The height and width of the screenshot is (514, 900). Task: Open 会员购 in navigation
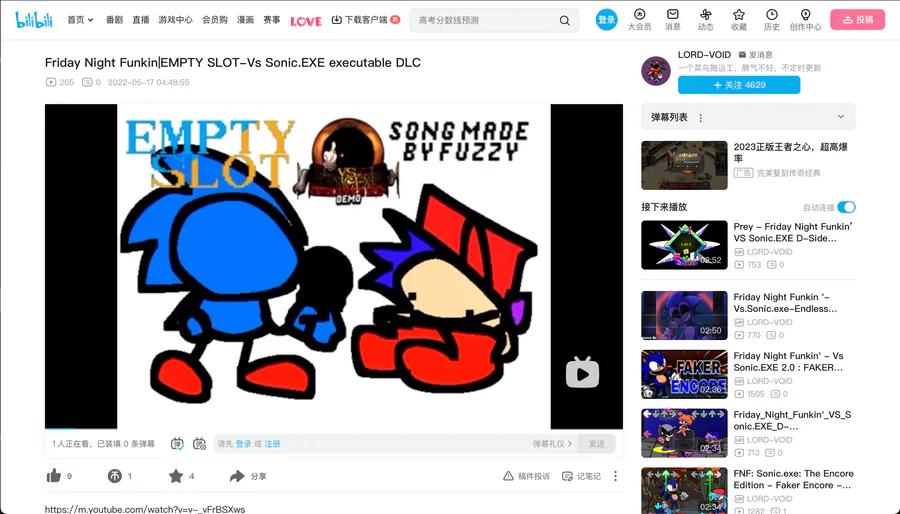[x=215, y=20]
